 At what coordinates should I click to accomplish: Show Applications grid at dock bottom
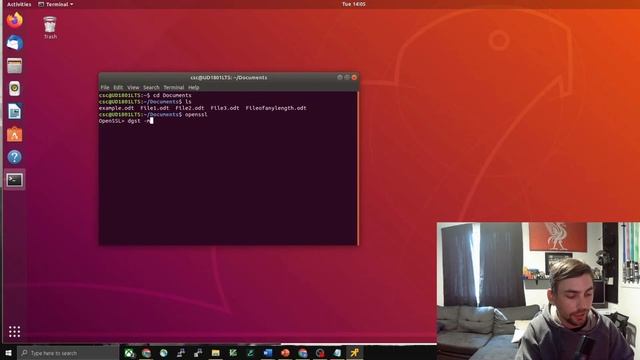[15, 331]
